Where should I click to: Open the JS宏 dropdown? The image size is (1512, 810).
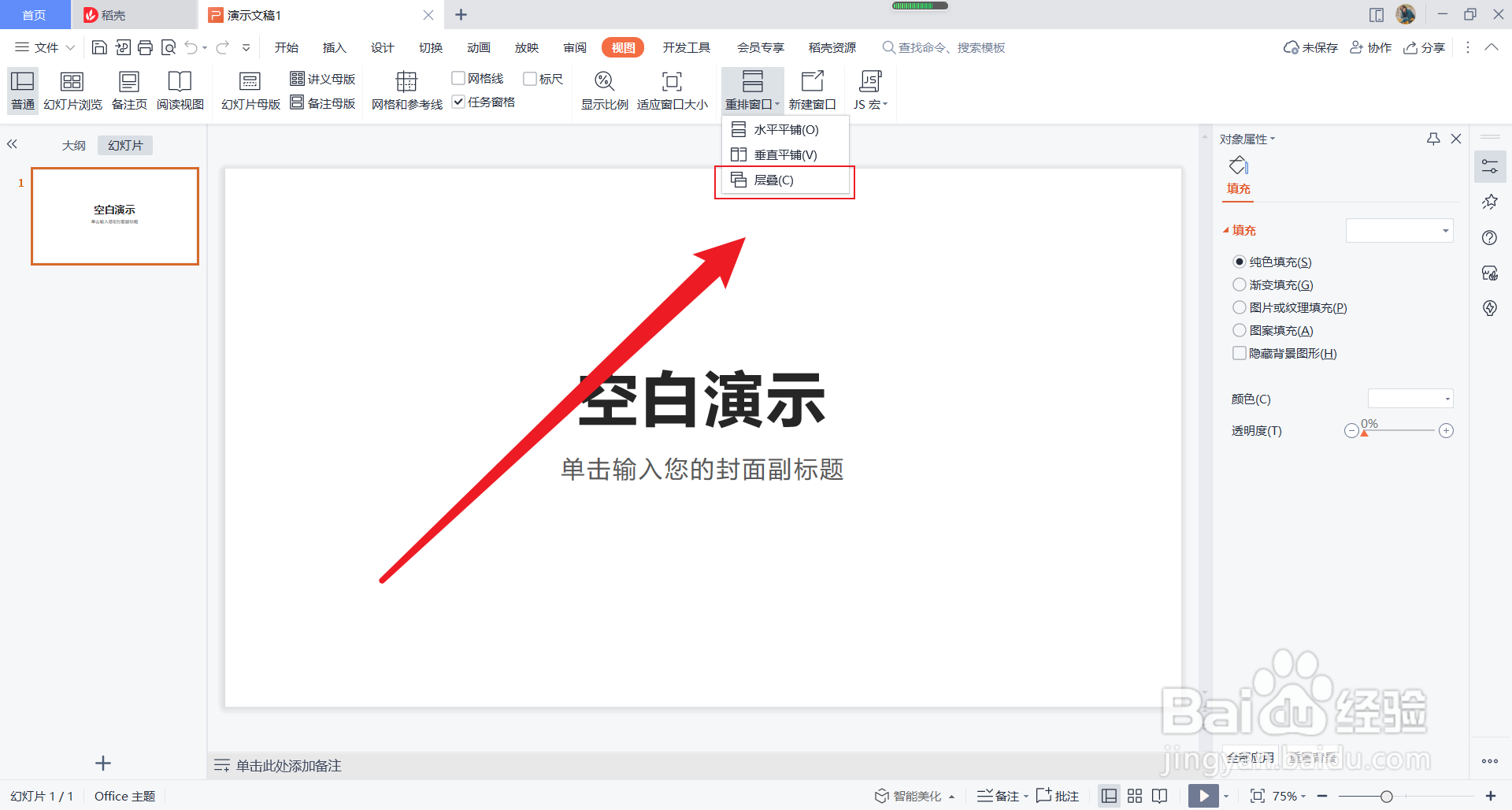(870, 89)
